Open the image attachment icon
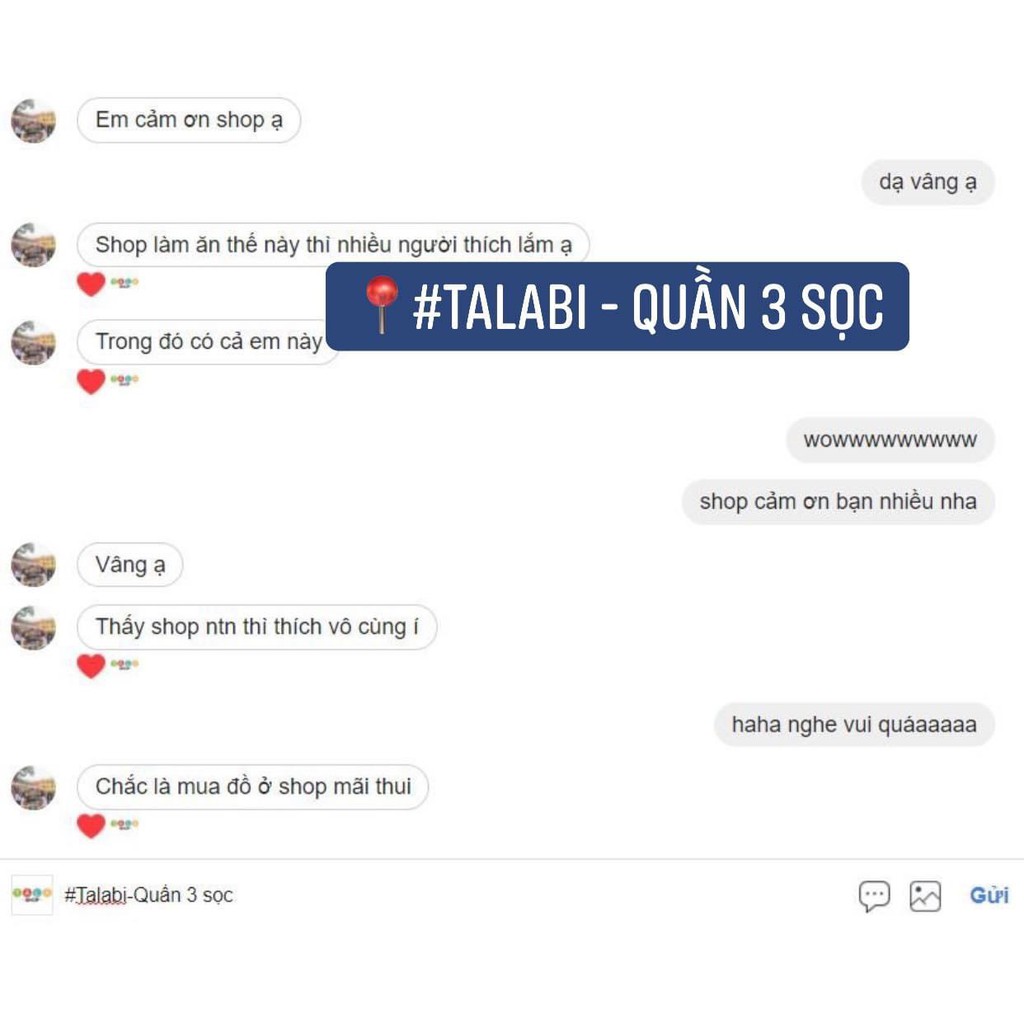The image size is (1024, 1024). click(x=925, y=895)
